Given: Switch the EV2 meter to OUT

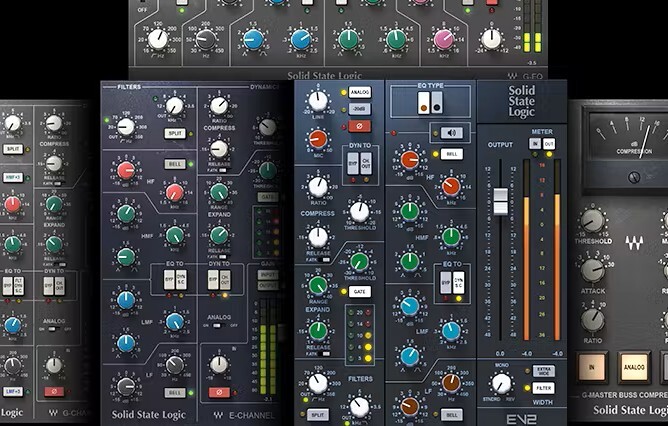Looking at the screenshot, I should (549, 144).
